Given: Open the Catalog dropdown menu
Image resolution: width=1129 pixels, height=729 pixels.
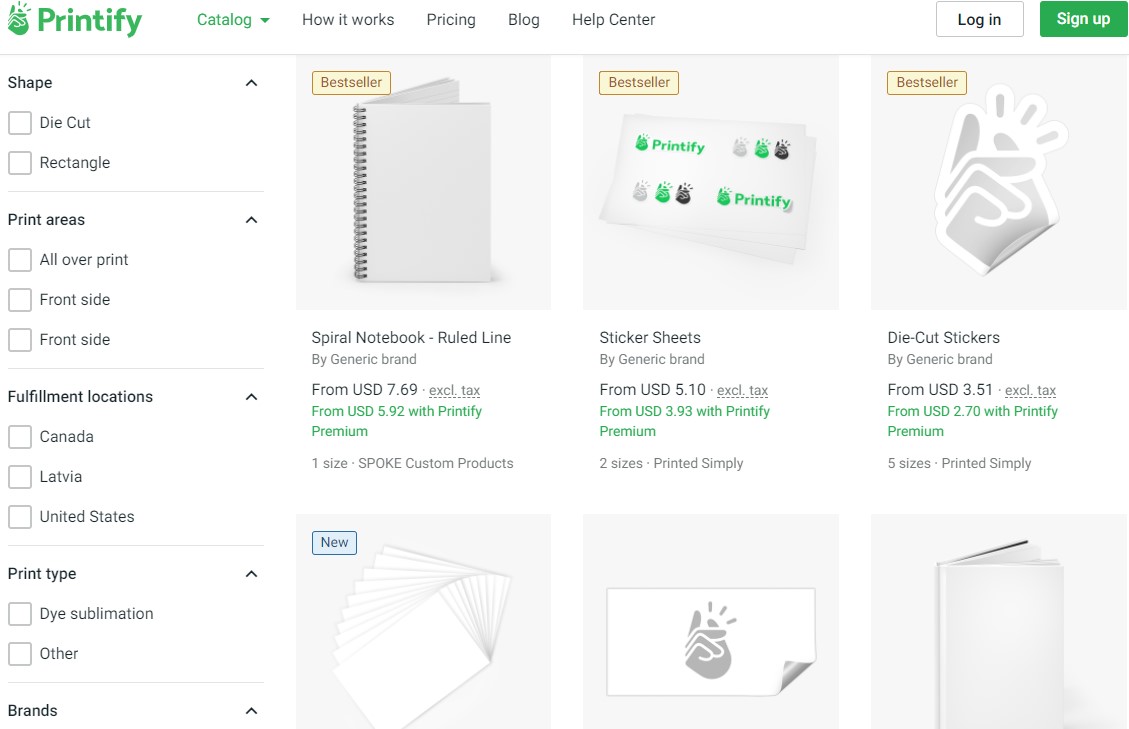Looking at the screenshot, I should pos(232,19).
